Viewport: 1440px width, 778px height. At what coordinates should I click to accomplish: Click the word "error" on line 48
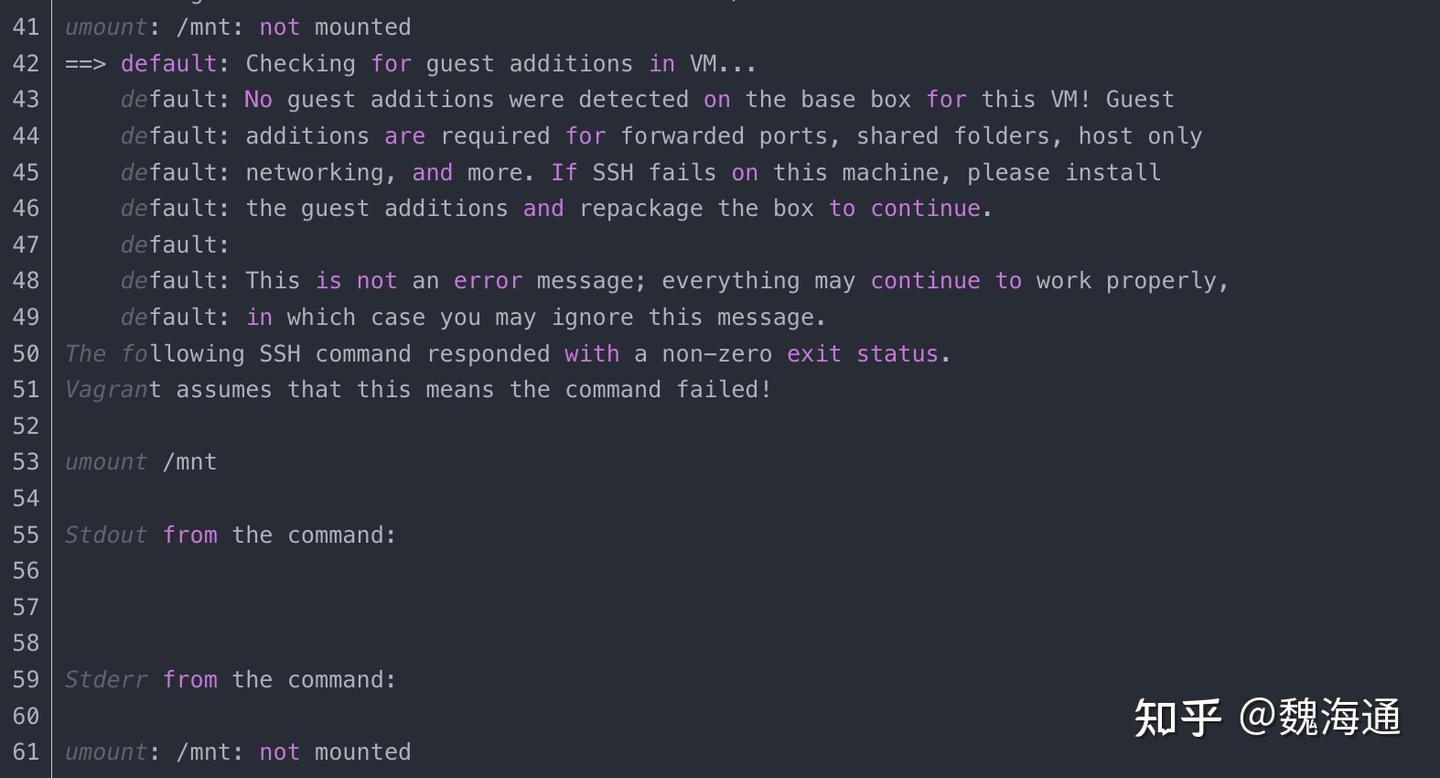pos(488,281)
